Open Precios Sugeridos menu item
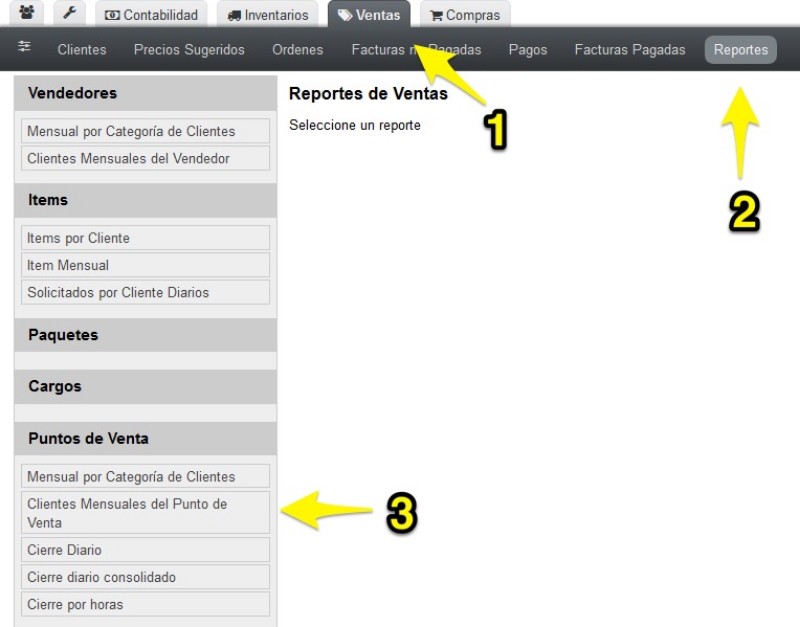 tap(189, 49)
